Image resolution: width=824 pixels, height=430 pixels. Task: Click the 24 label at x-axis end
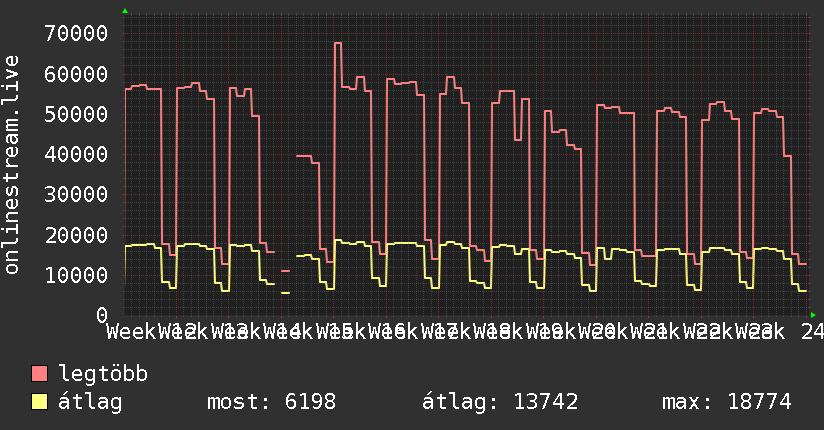(812, 332)
